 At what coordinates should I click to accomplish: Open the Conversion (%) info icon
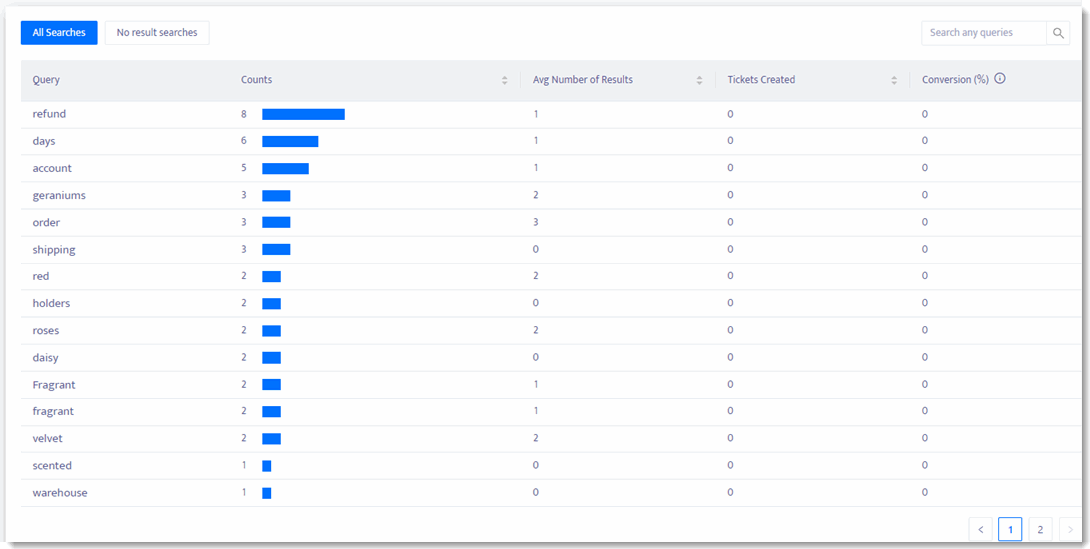[1000, 79]
